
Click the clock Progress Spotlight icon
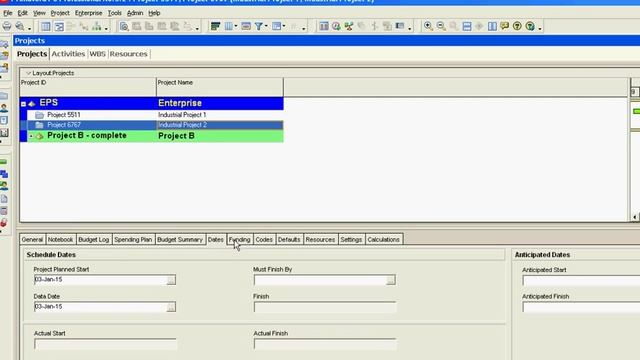pos(336,27)
